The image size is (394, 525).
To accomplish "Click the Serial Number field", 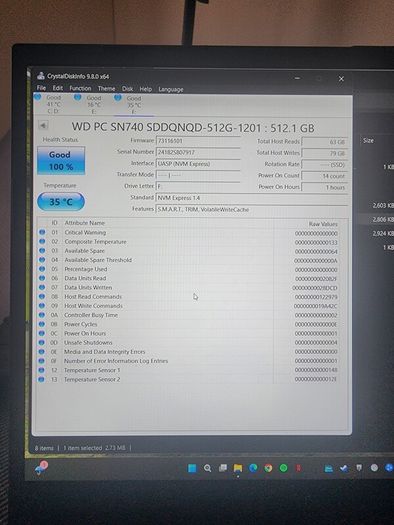I will tap(198, 152).
